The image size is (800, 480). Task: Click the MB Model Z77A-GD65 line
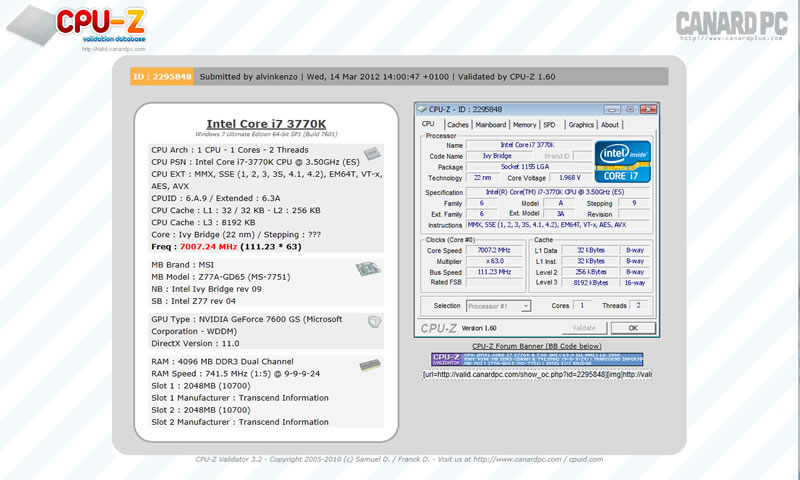tap(221, 276)
